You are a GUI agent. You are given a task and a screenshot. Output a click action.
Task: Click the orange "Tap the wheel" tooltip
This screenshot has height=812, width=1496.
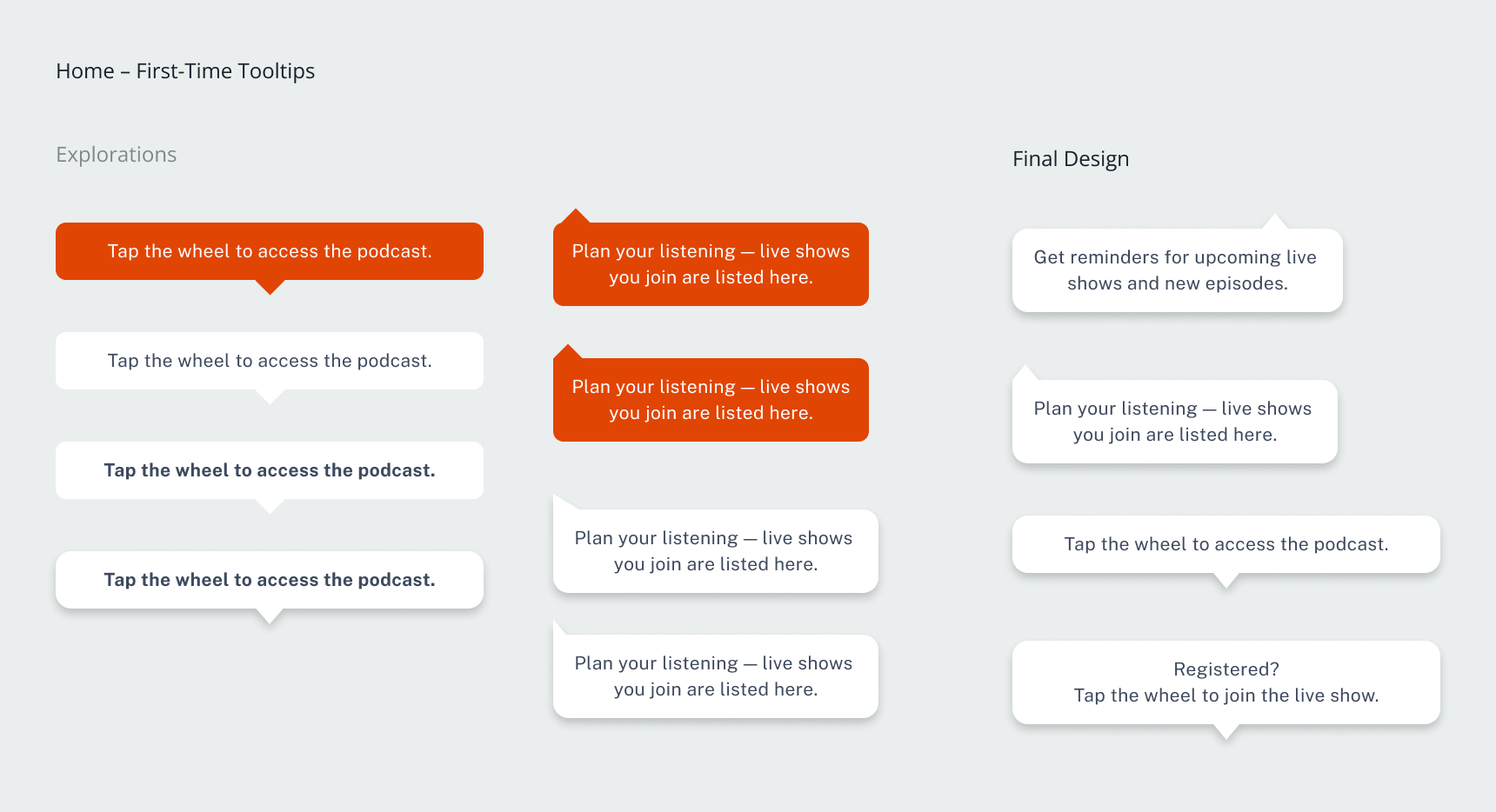(270, 251)
